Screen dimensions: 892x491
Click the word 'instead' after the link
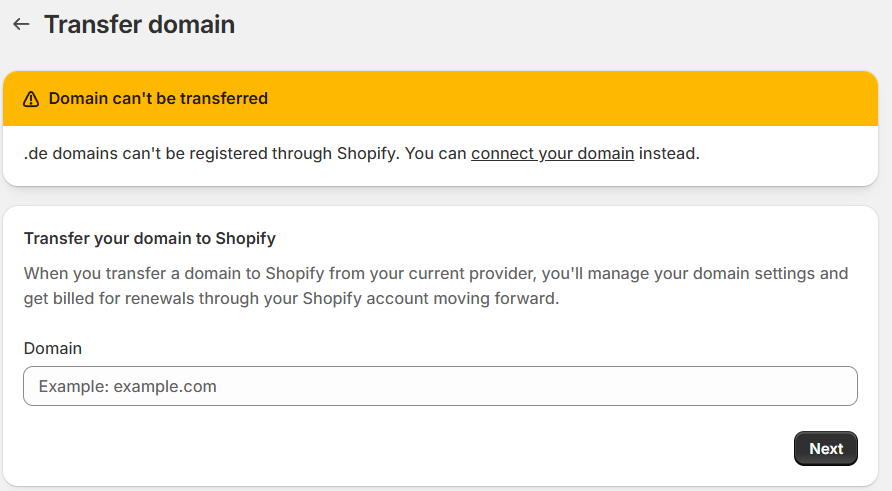667,154
